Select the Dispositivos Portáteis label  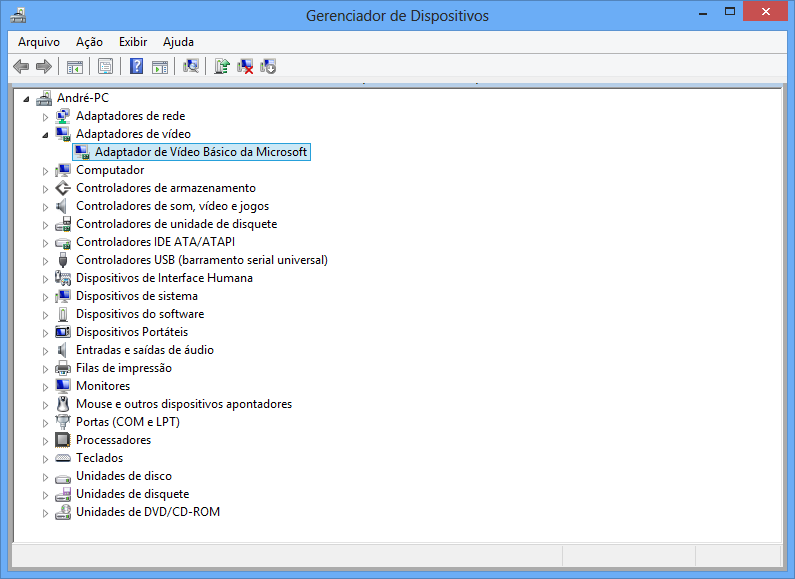(x=132, y=332)
